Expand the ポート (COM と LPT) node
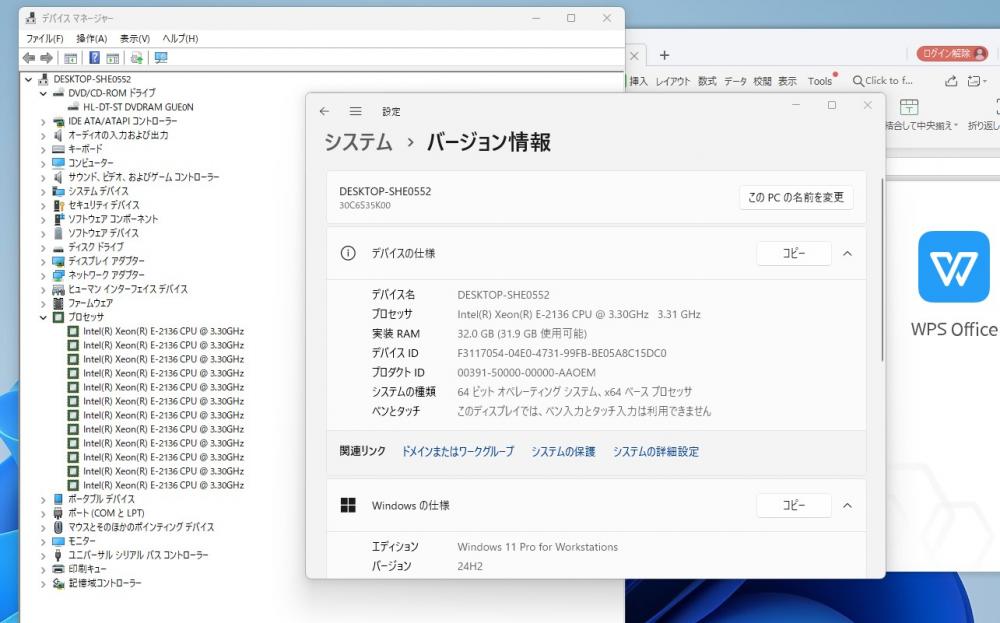Viewport: 1000px width, 623px height. click(x=43, y=513)
